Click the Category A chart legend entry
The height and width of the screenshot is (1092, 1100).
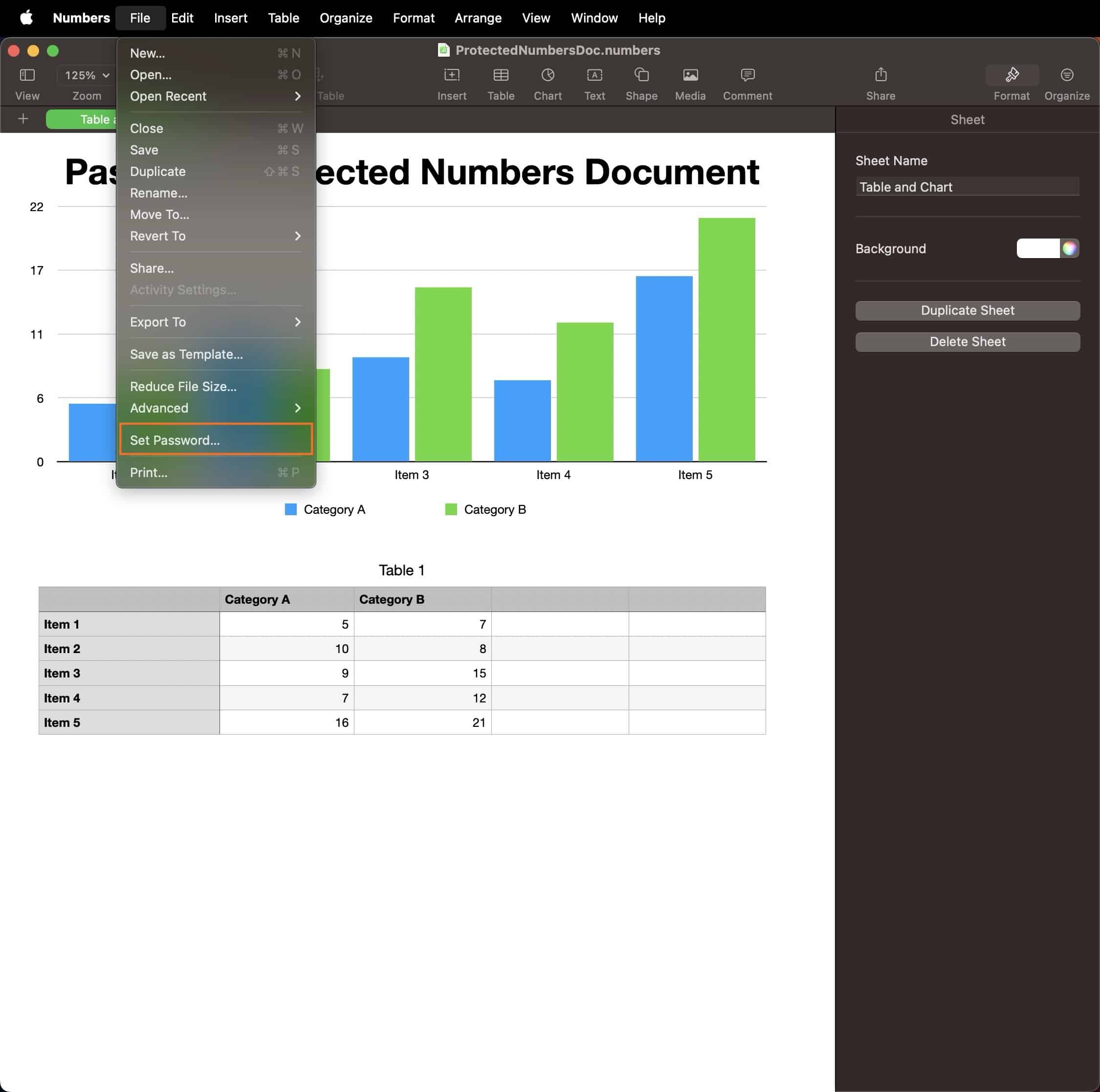pos(325,509)
